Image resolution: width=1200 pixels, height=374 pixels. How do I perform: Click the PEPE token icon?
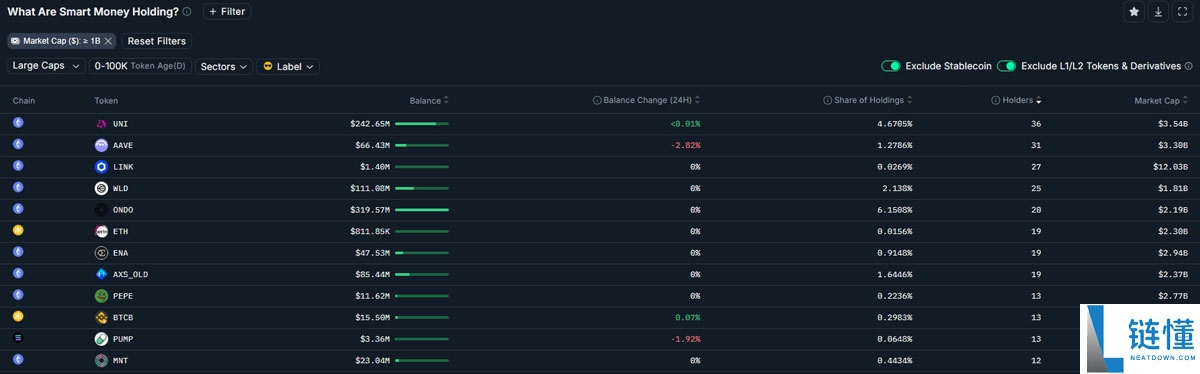click(101, 296)
